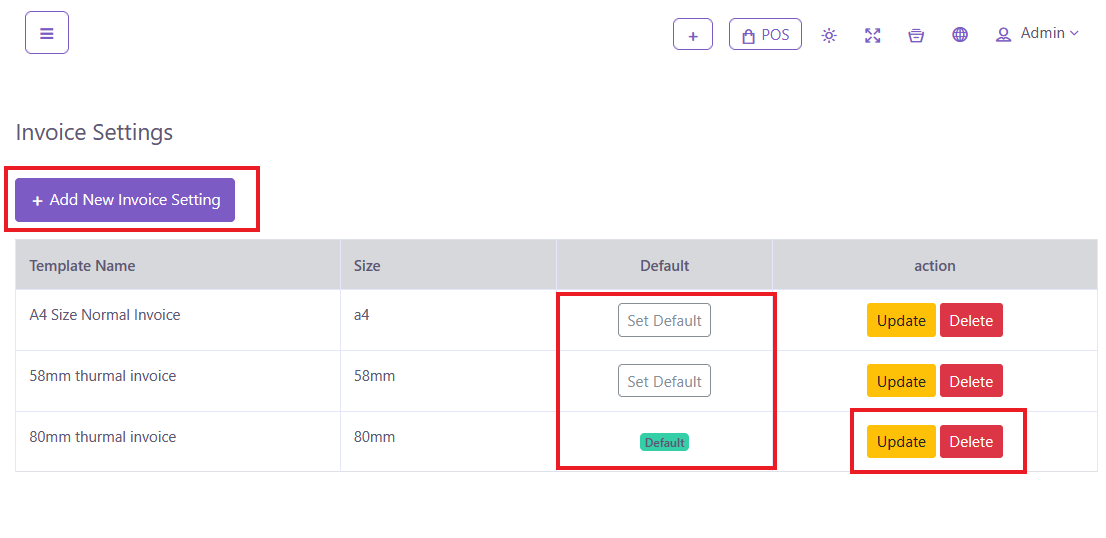Update the 58mm thurmal invoice
The width and height of the screenshot is (1106, 538).
901,381
